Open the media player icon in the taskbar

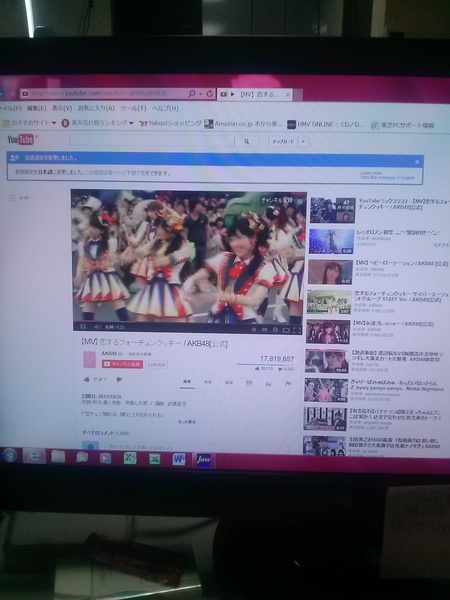click(x=105, y=457)
